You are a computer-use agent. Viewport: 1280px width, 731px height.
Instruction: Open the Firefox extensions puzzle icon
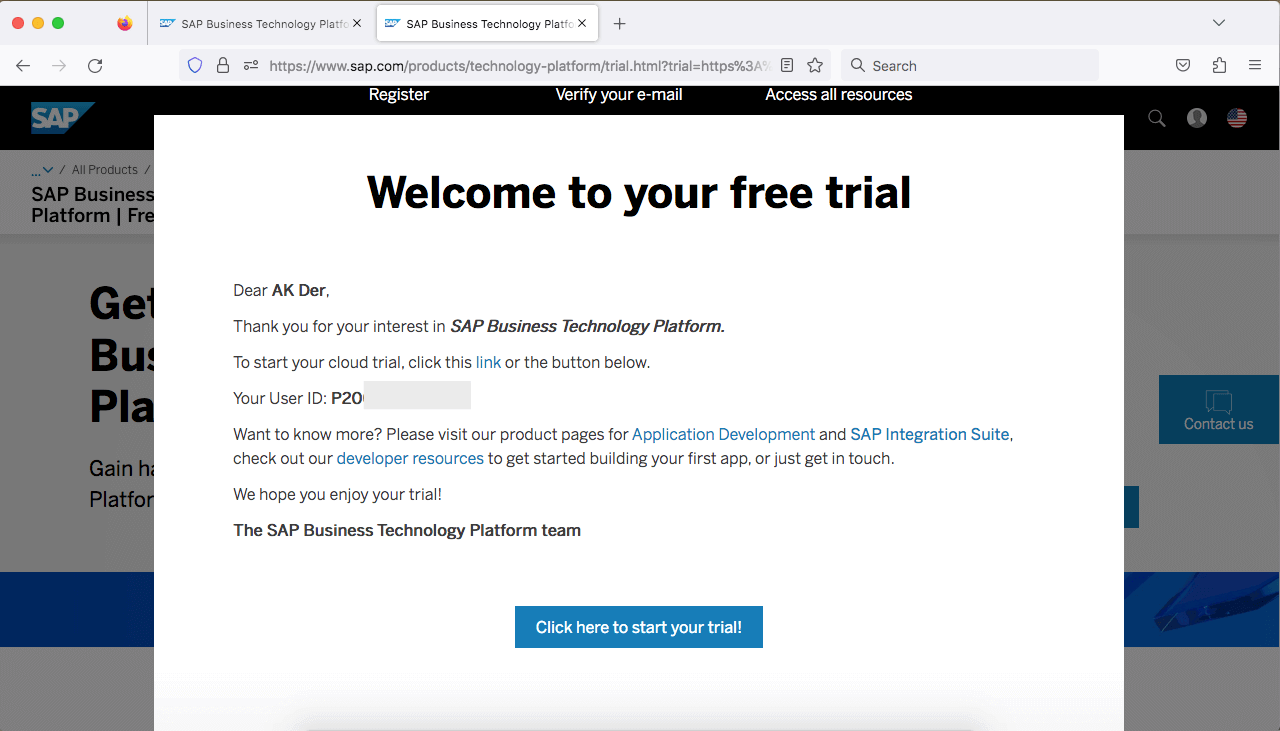[1219, 66]
